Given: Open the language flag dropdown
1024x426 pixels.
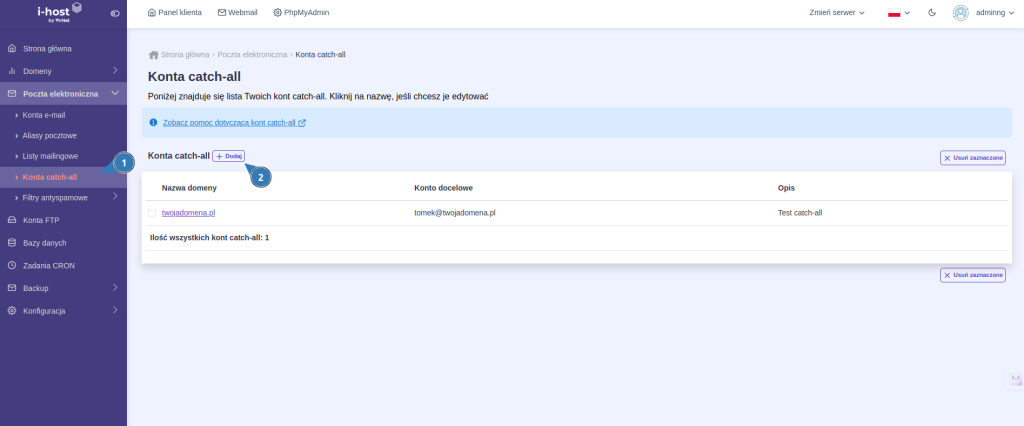Looking at the screenshot, I should (899, 13).
